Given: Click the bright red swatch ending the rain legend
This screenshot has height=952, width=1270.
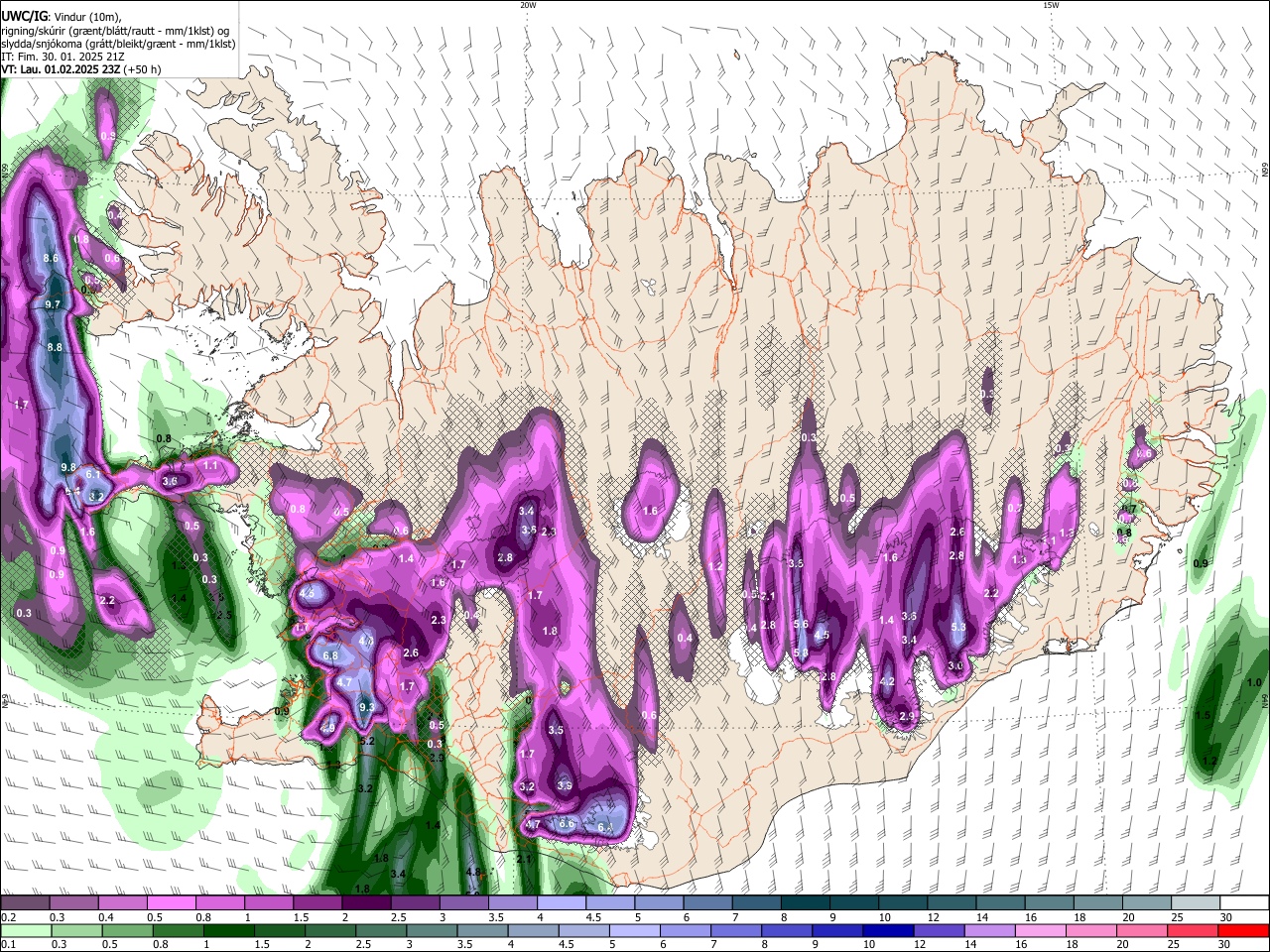Looking at the screenshot, I should coord(1244,931).
